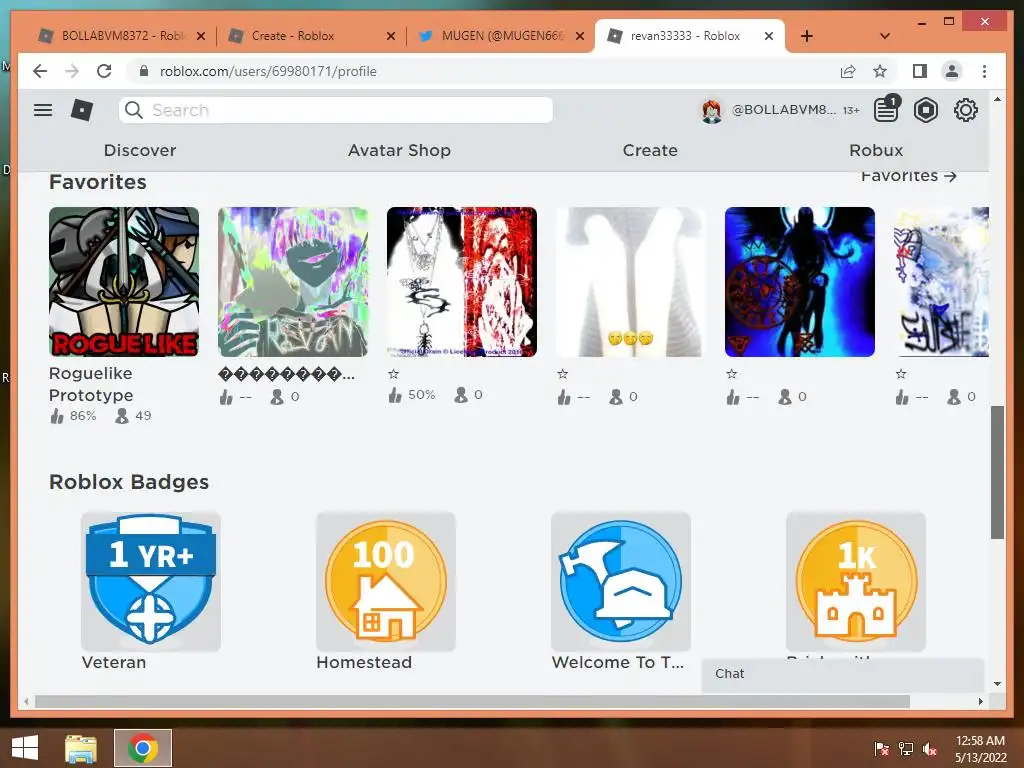The height and width of the screenshot is (768, 1024).
Task: Click the share this page icon
Action: click(848, 71)
